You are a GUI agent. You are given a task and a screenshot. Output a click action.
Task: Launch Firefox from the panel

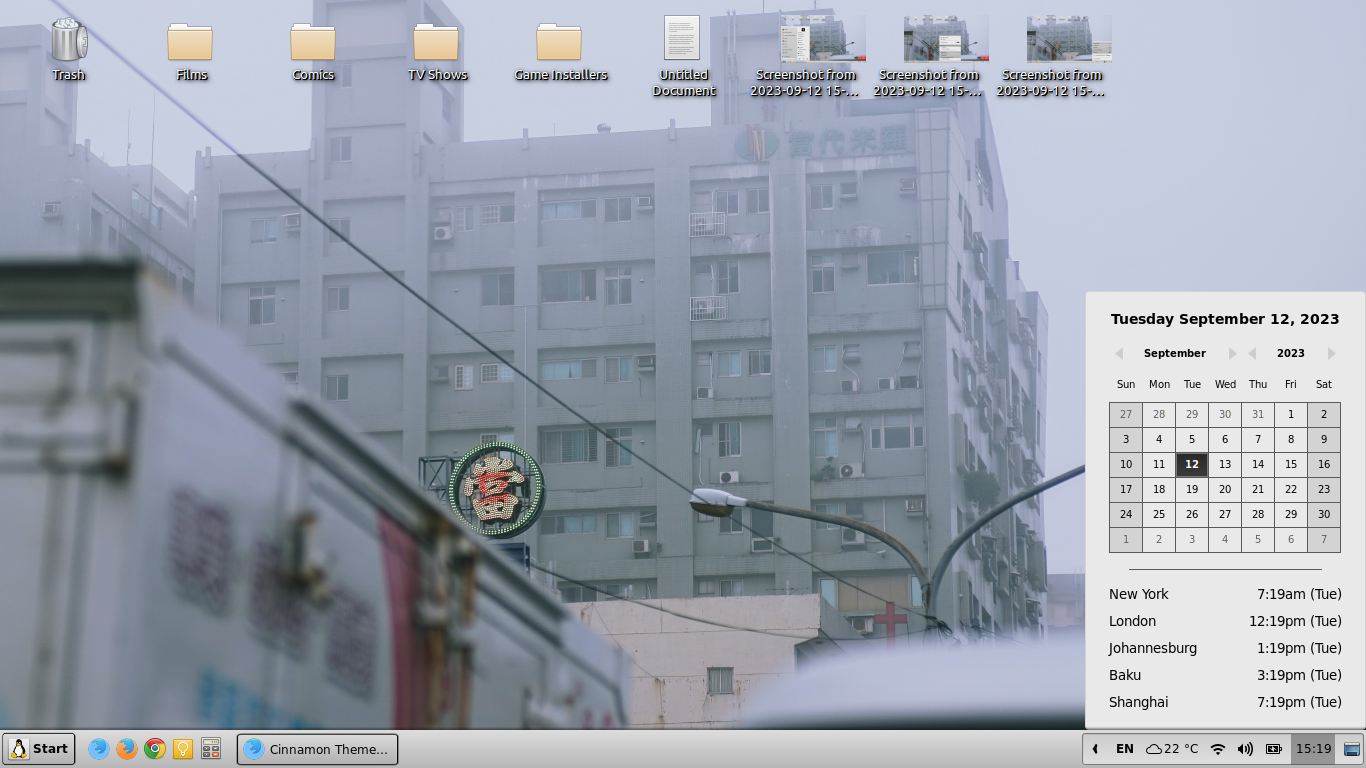(126, 748)
